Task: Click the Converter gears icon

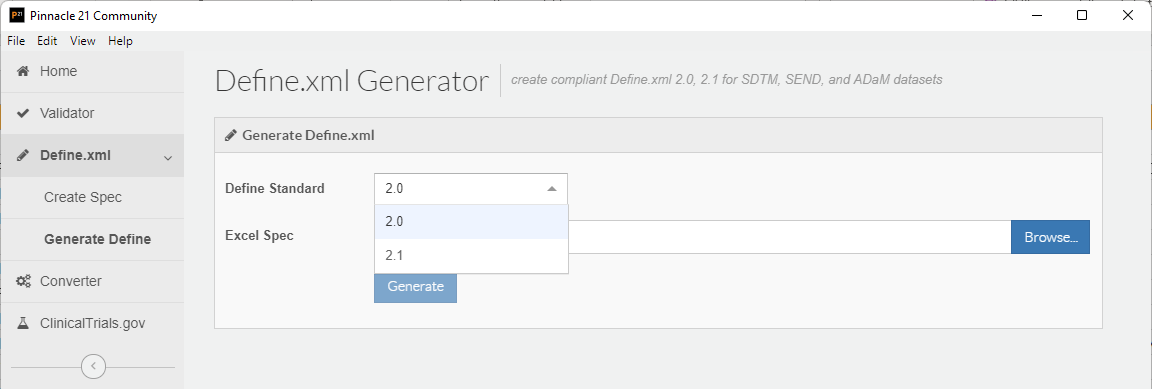Action: (x=23, y=281)
